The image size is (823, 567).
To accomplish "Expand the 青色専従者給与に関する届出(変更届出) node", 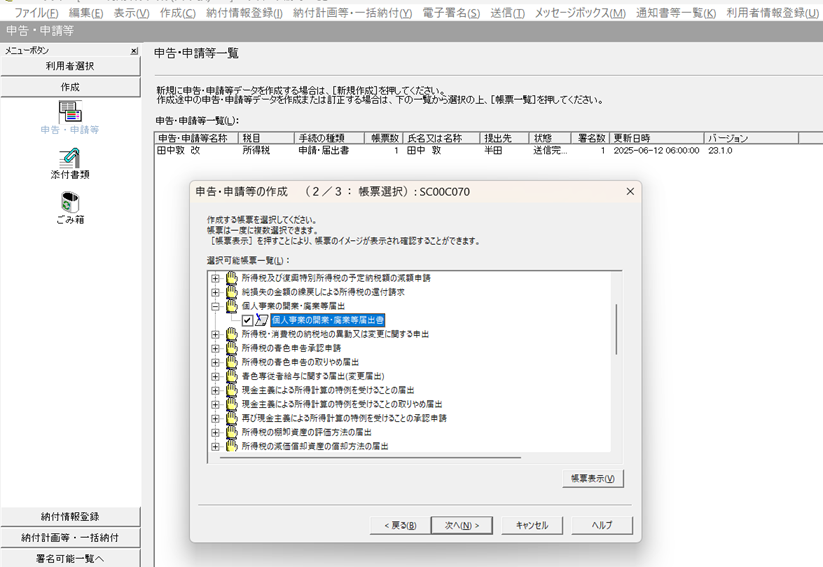I will [x=215, y=376].
